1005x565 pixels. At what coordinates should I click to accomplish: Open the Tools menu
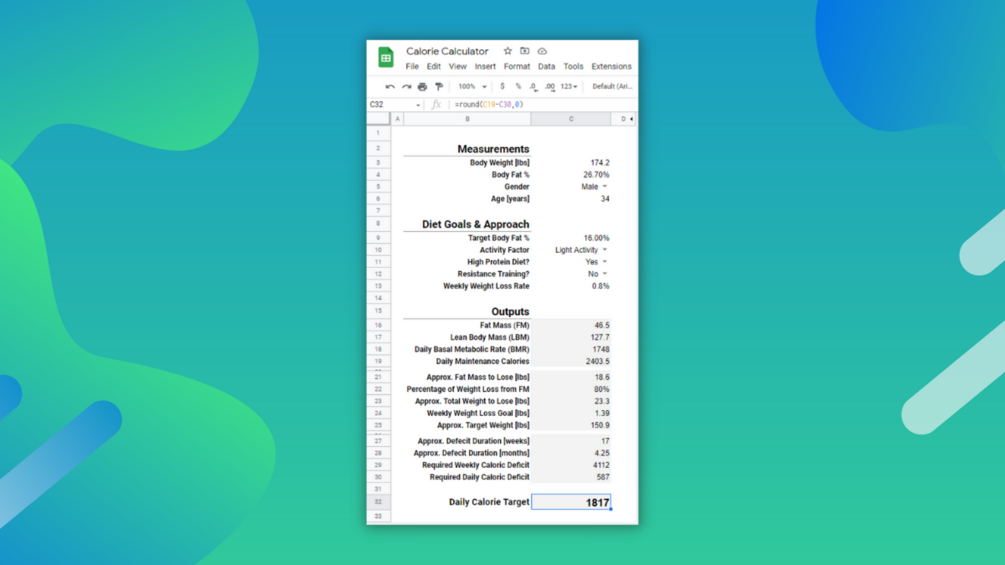pos(573,67)
